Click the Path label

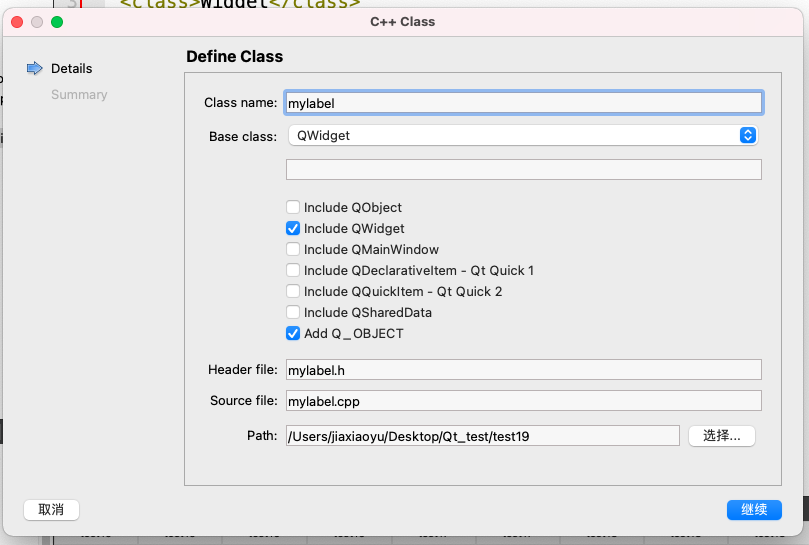point(262,436)
